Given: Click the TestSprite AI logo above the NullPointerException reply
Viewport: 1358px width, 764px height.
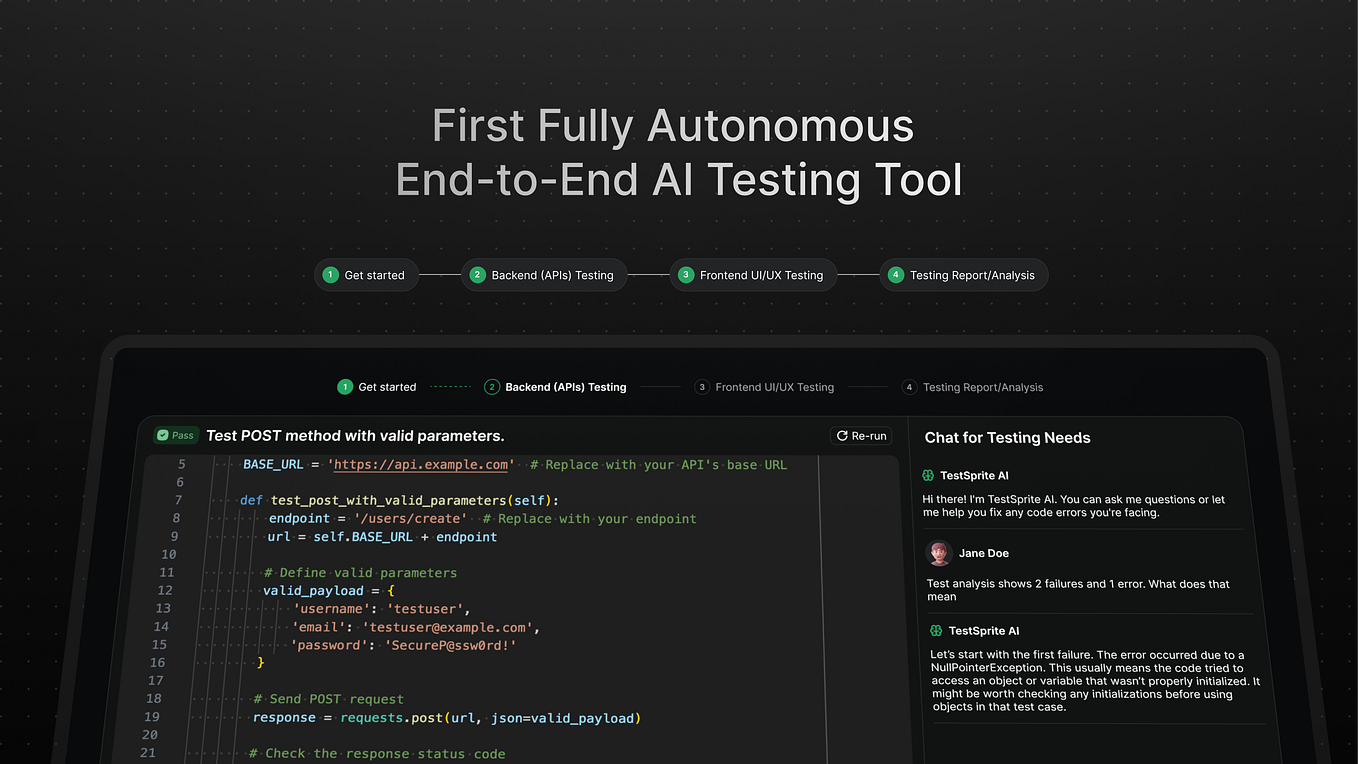Looking at the screenshot, I should point(936,631).
